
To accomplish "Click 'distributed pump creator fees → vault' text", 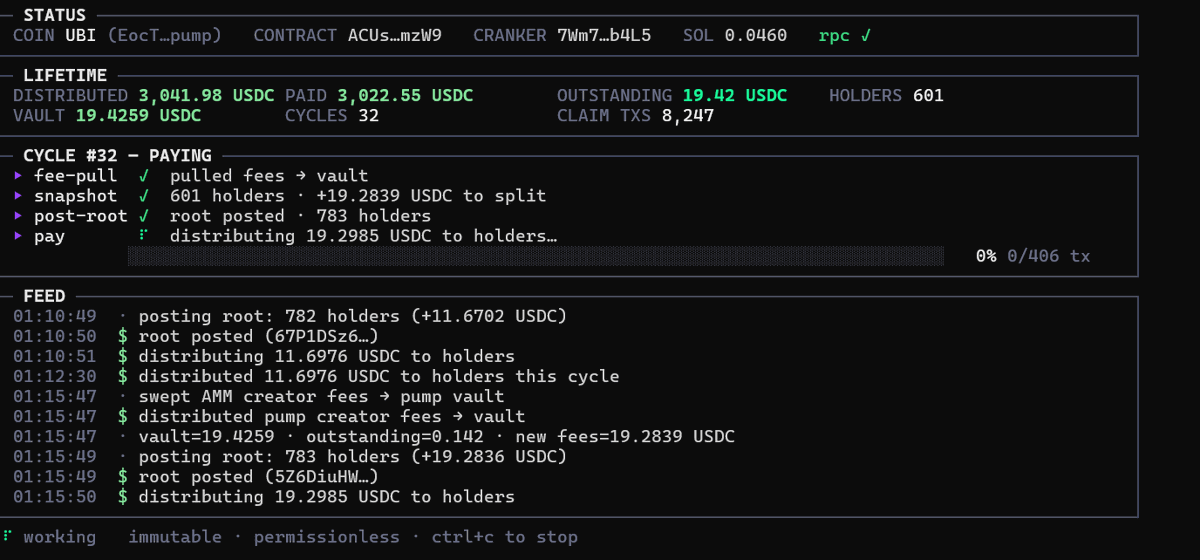I will (x=332, y=416).
